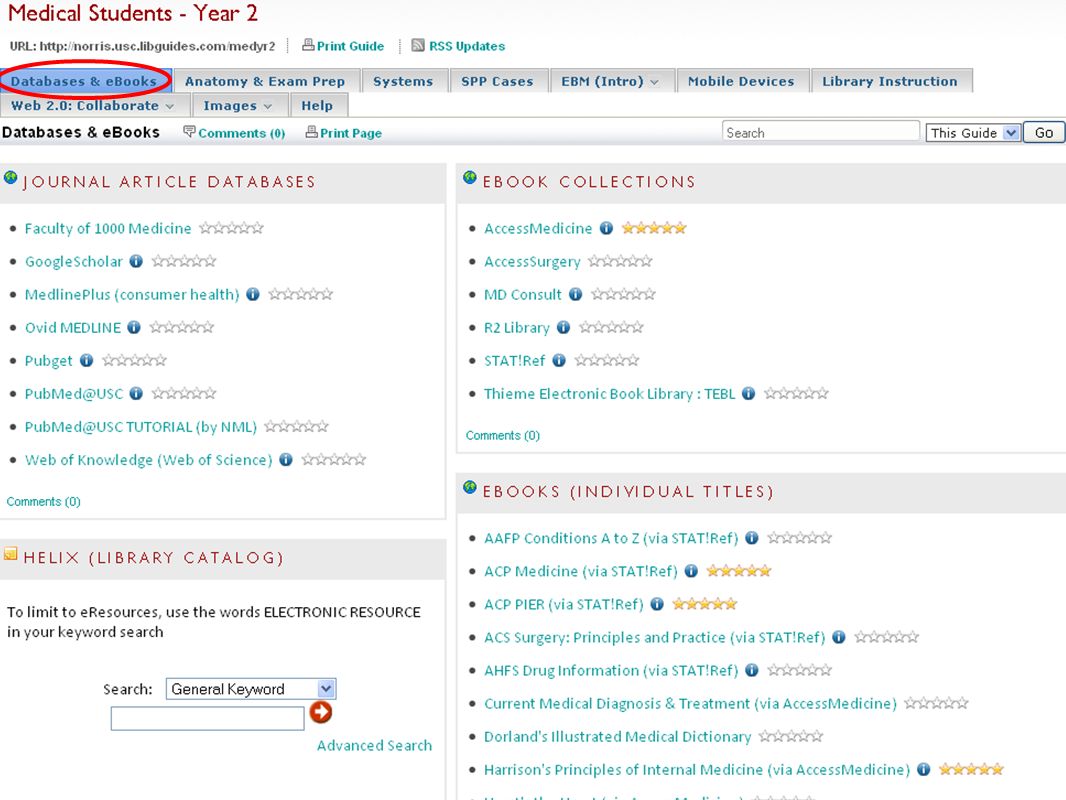
Task: Open the info icon beside ACP Medicine
Action: [x=691, y=571]
